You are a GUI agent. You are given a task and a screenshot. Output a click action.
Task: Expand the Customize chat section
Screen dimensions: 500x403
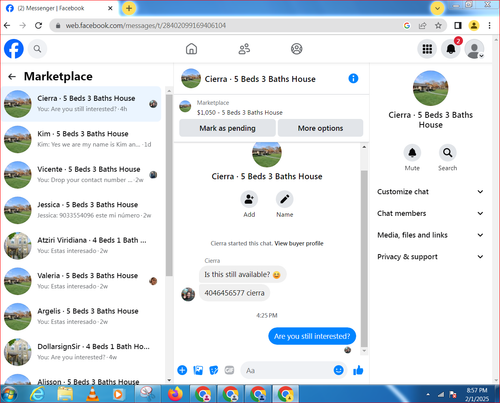click(x=430, y=192)
